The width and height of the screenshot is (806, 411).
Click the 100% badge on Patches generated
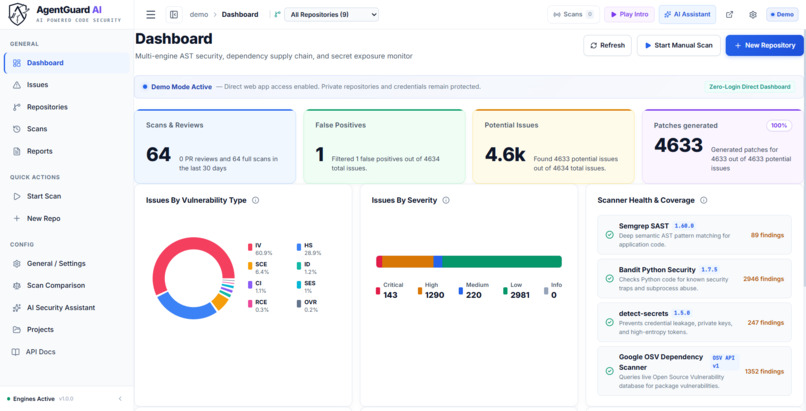click(x=779, y=125)
